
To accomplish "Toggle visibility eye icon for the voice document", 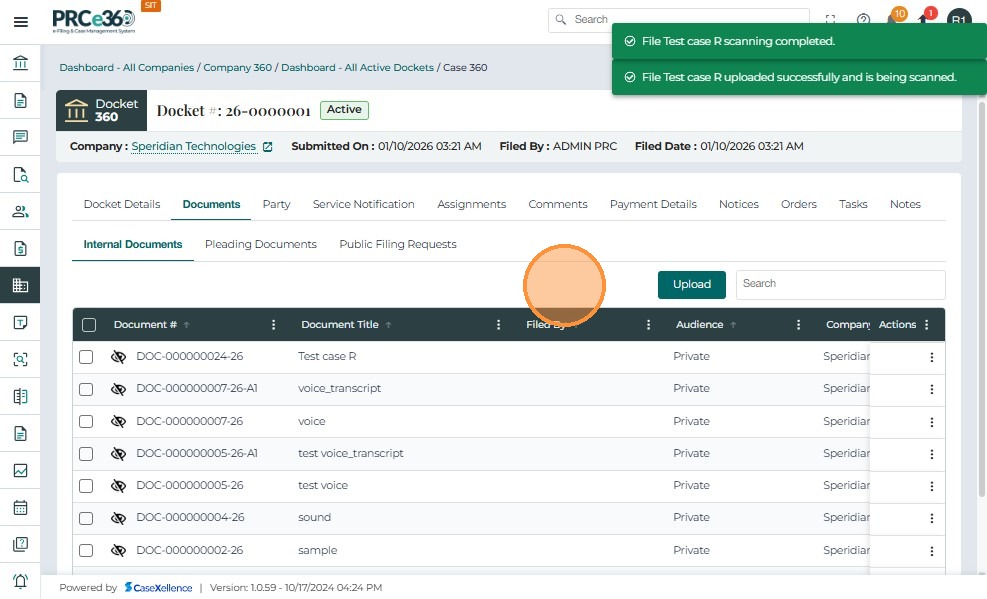I will [118, 422].
